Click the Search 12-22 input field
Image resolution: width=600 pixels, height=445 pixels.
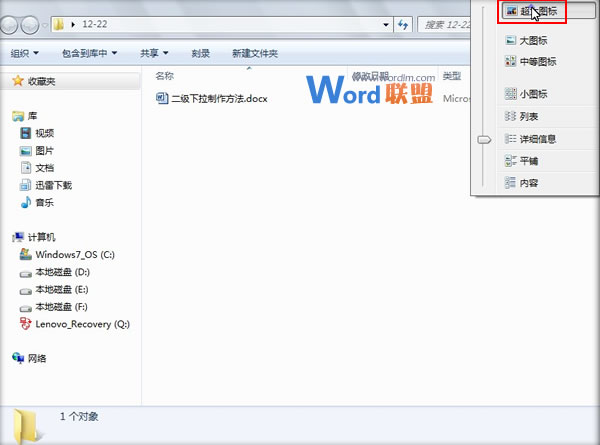[x=445, y=25]
